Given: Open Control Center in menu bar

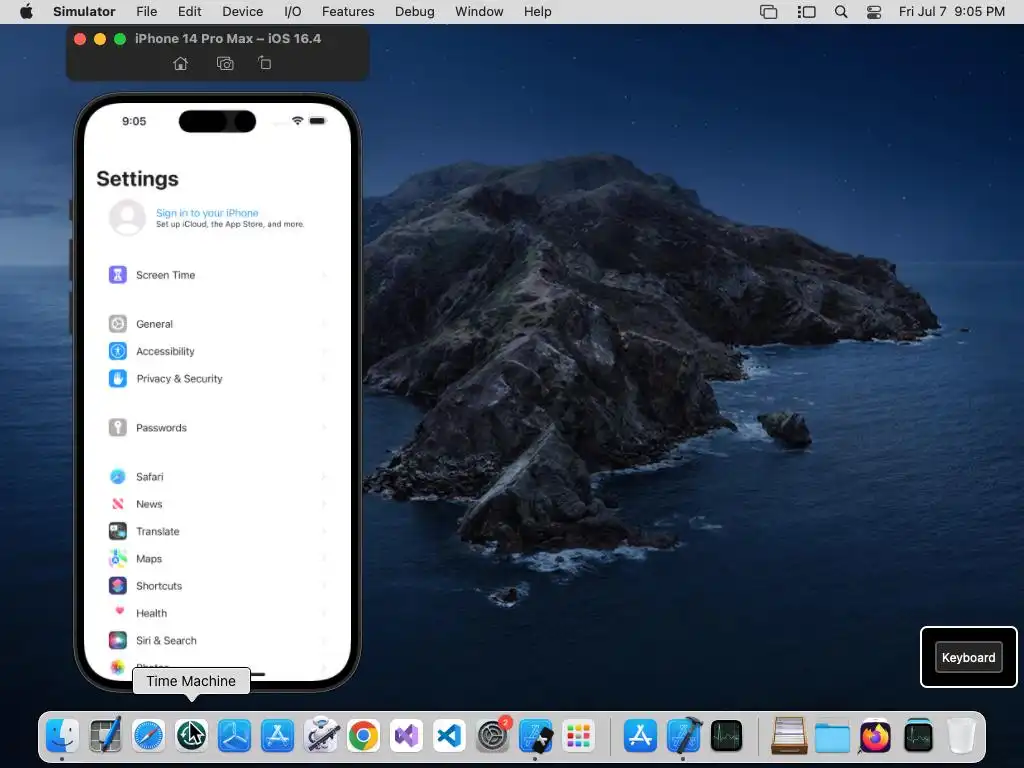Looking at the screenshot, I should [x=874, y=12].
